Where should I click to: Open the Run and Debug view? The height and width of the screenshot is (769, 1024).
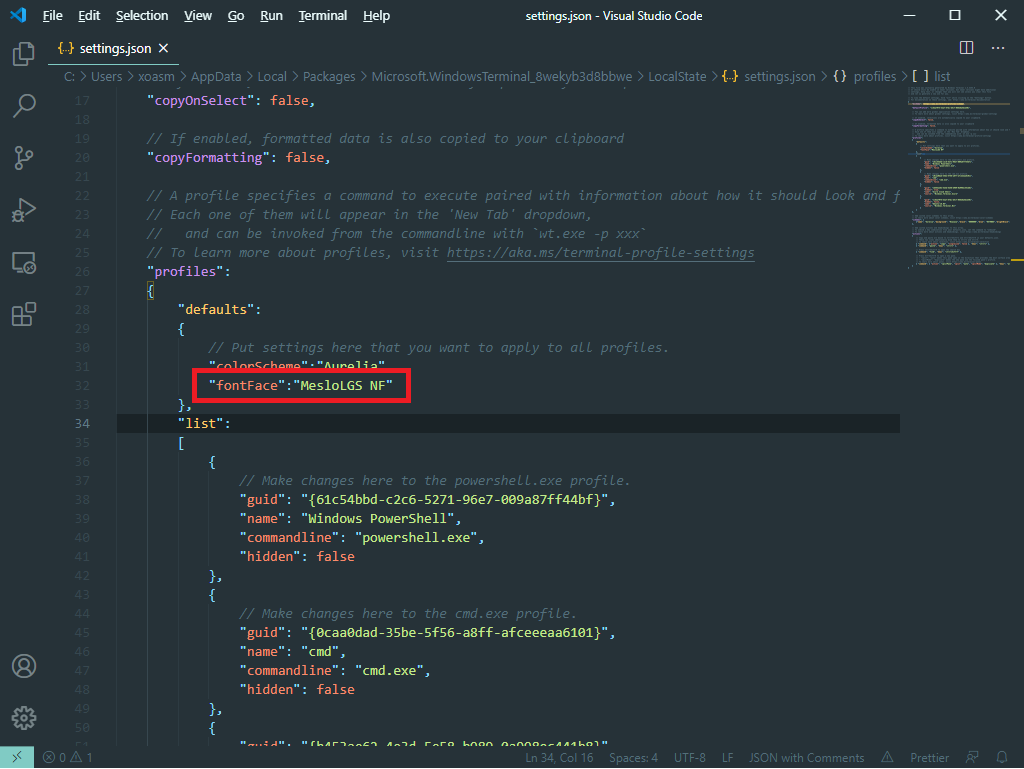pos(24,210)
